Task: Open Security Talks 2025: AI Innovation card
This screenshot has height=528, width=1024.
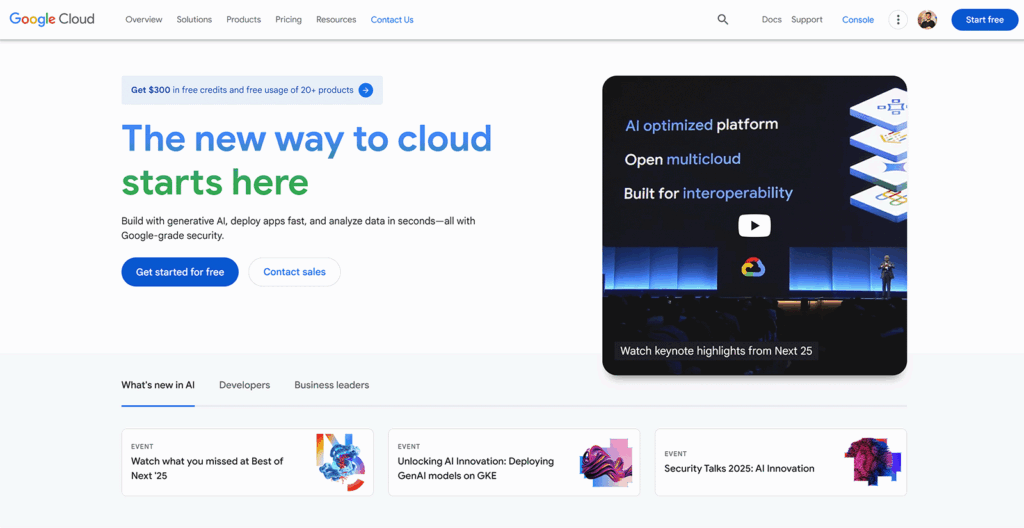Action: pos(780,462)
